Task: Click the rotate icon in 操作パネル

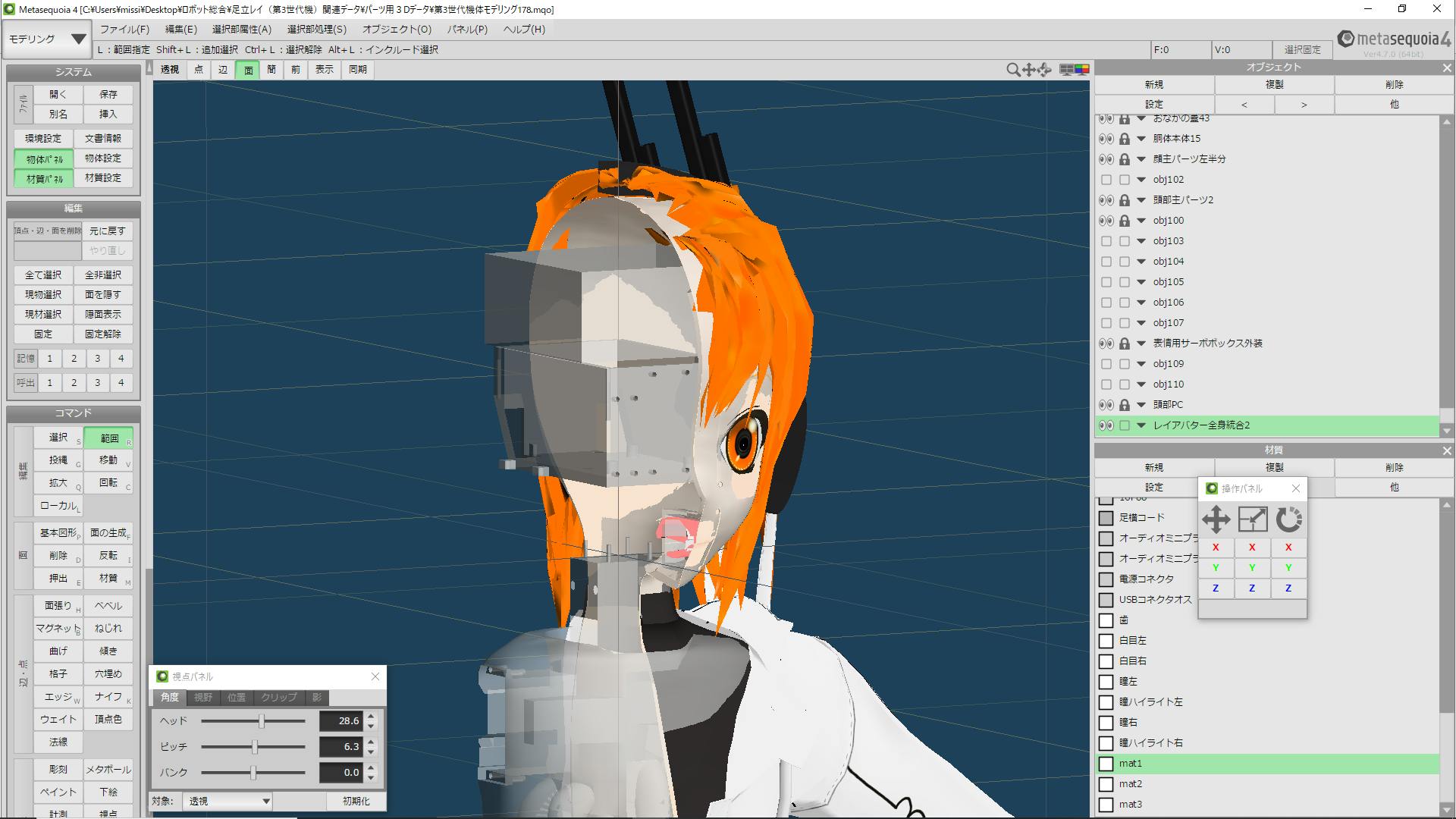Action: click(x=1288, y=519)
